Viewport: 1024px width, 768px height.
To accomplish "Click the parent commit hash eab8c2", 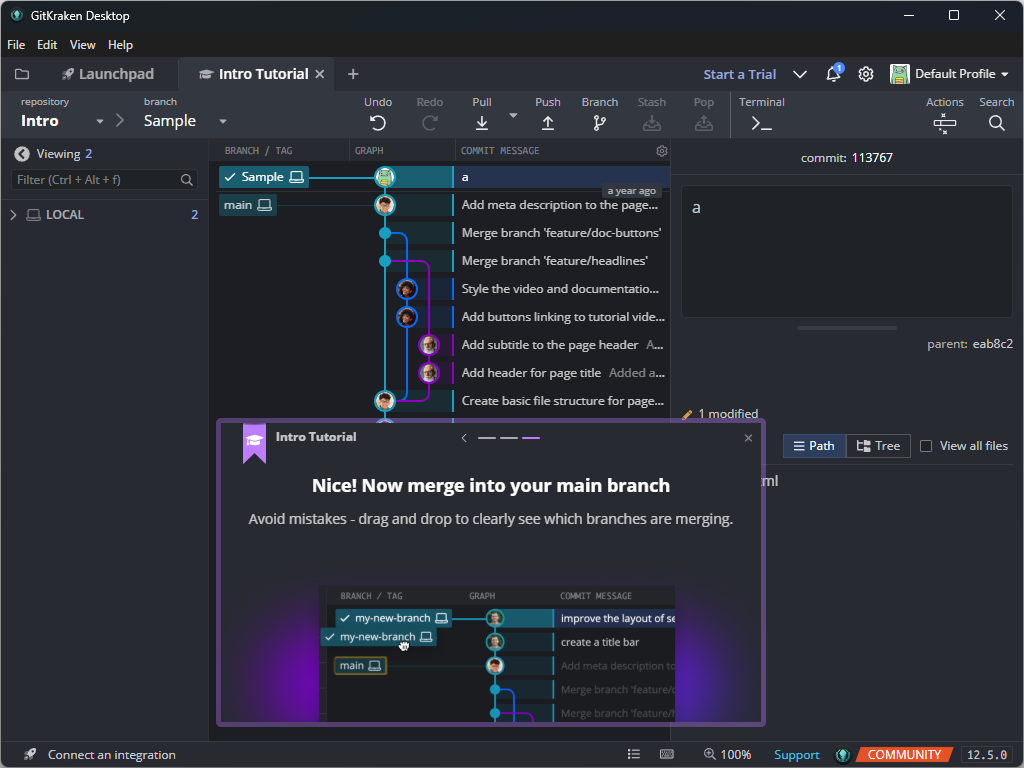I will click(x=993, y=344).
